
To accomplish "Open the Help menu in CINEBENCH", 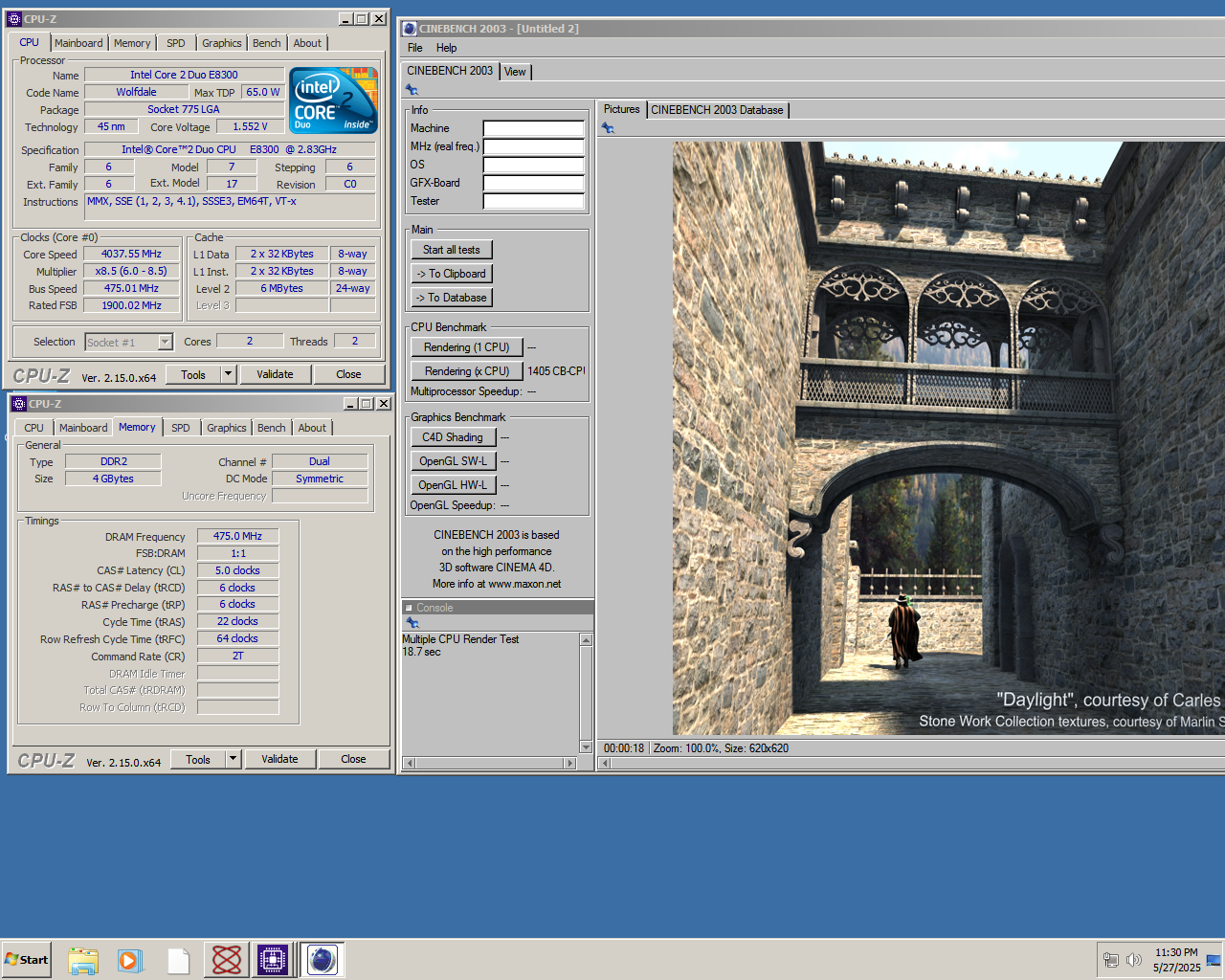I will (x=446, y=48).
